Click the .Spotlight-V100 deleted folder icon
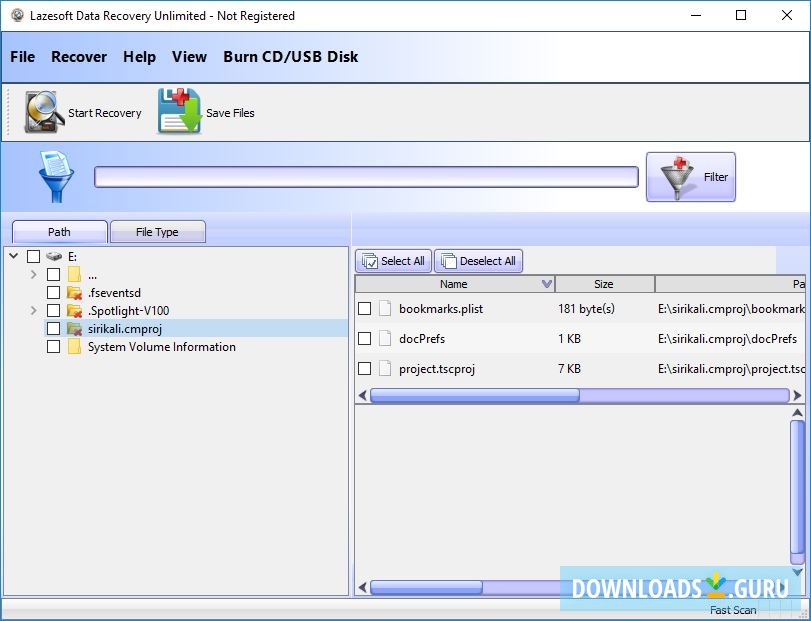The height and width of the screenshot is (621, 811). [74, 311]
